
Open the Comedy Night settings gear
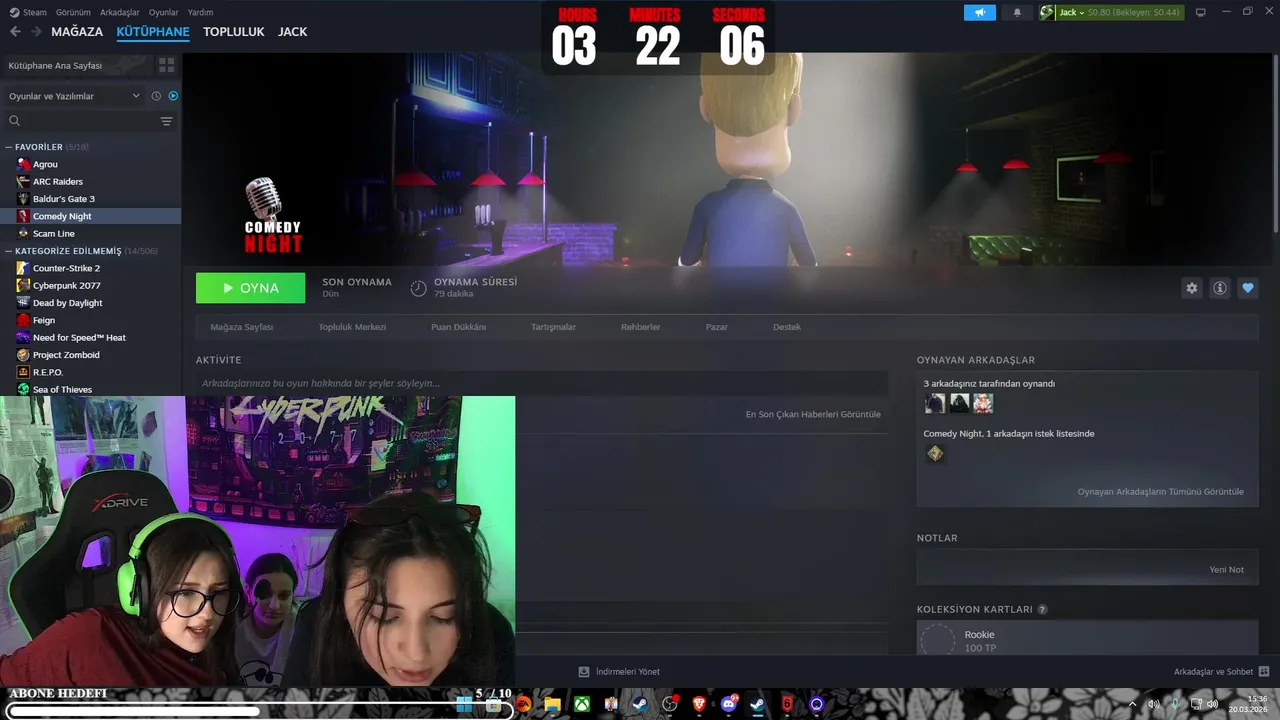pyautogui.click(x=1191, y=288)
